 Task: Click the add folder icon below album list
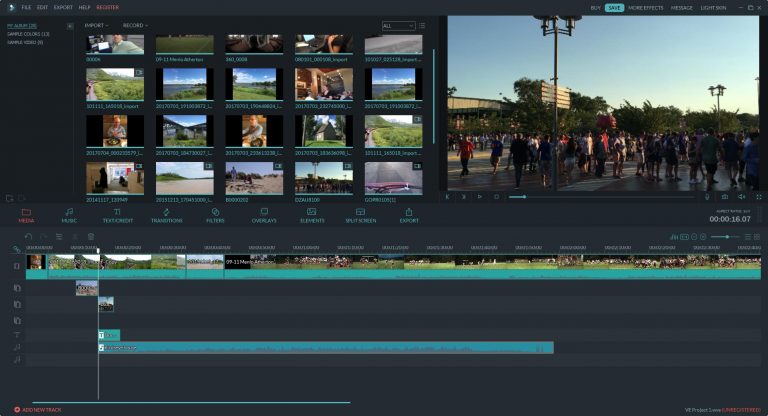tap(9, 198)
